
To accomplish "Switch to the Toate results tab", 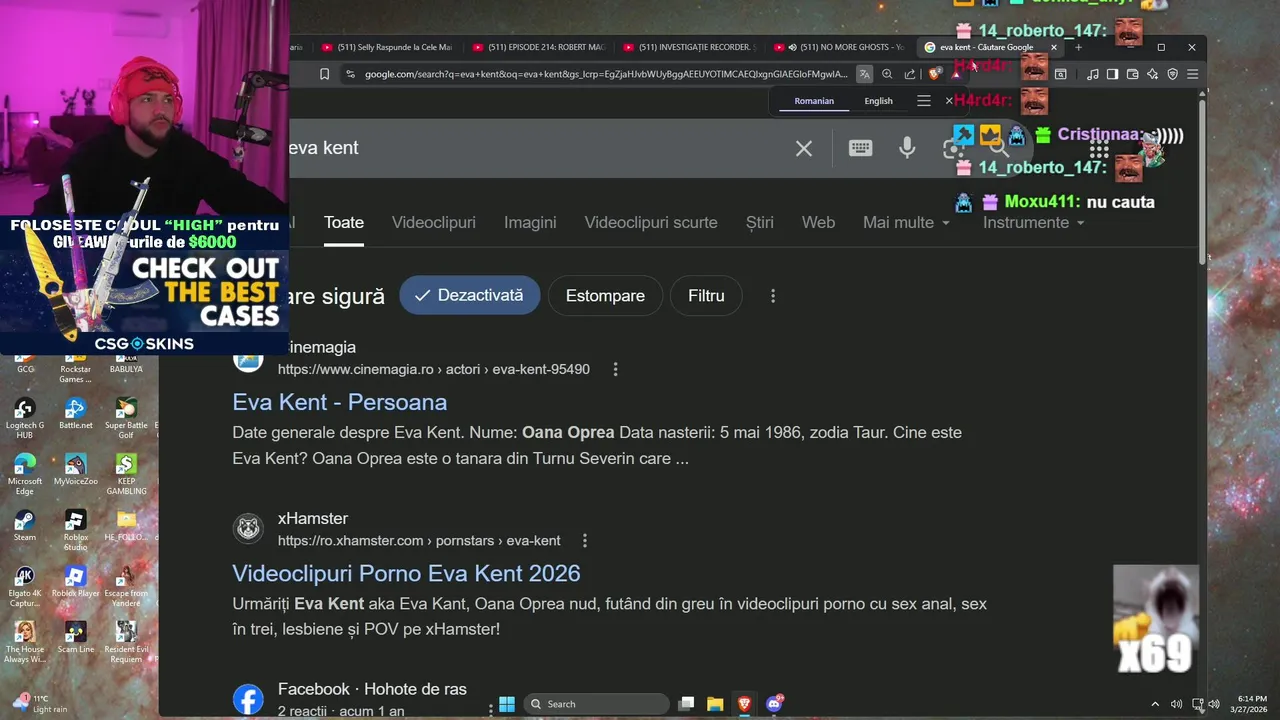I will 343,222.
